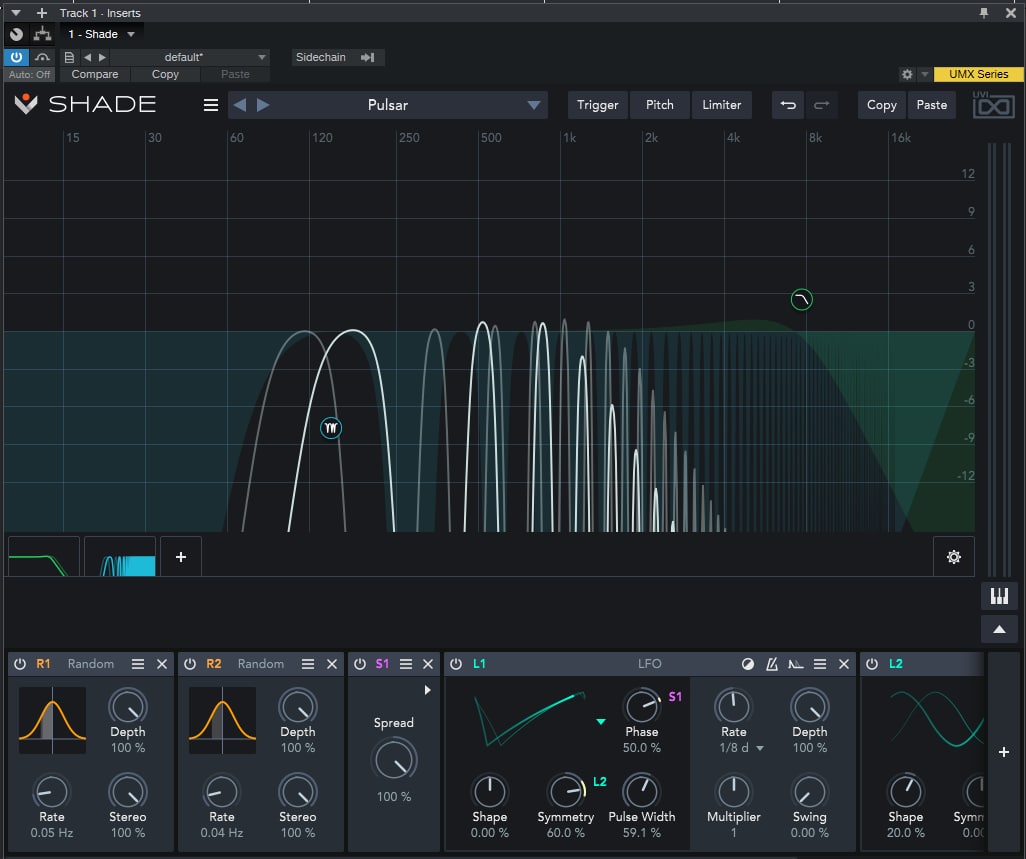Open the piano keyboard panel
Viewport: 1026px width, 859px height.
point(998,596)
